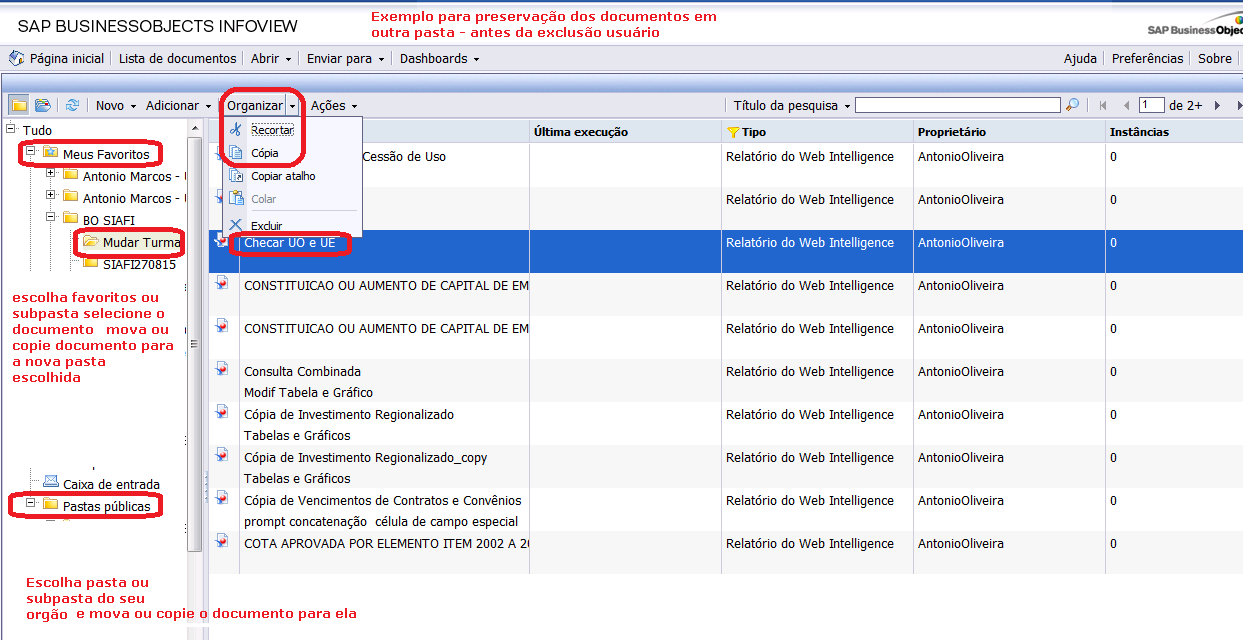1243x640 pixels.
Task: Click the search magnifier icon
Action: pyautogui.click(x=1072, y=105)
